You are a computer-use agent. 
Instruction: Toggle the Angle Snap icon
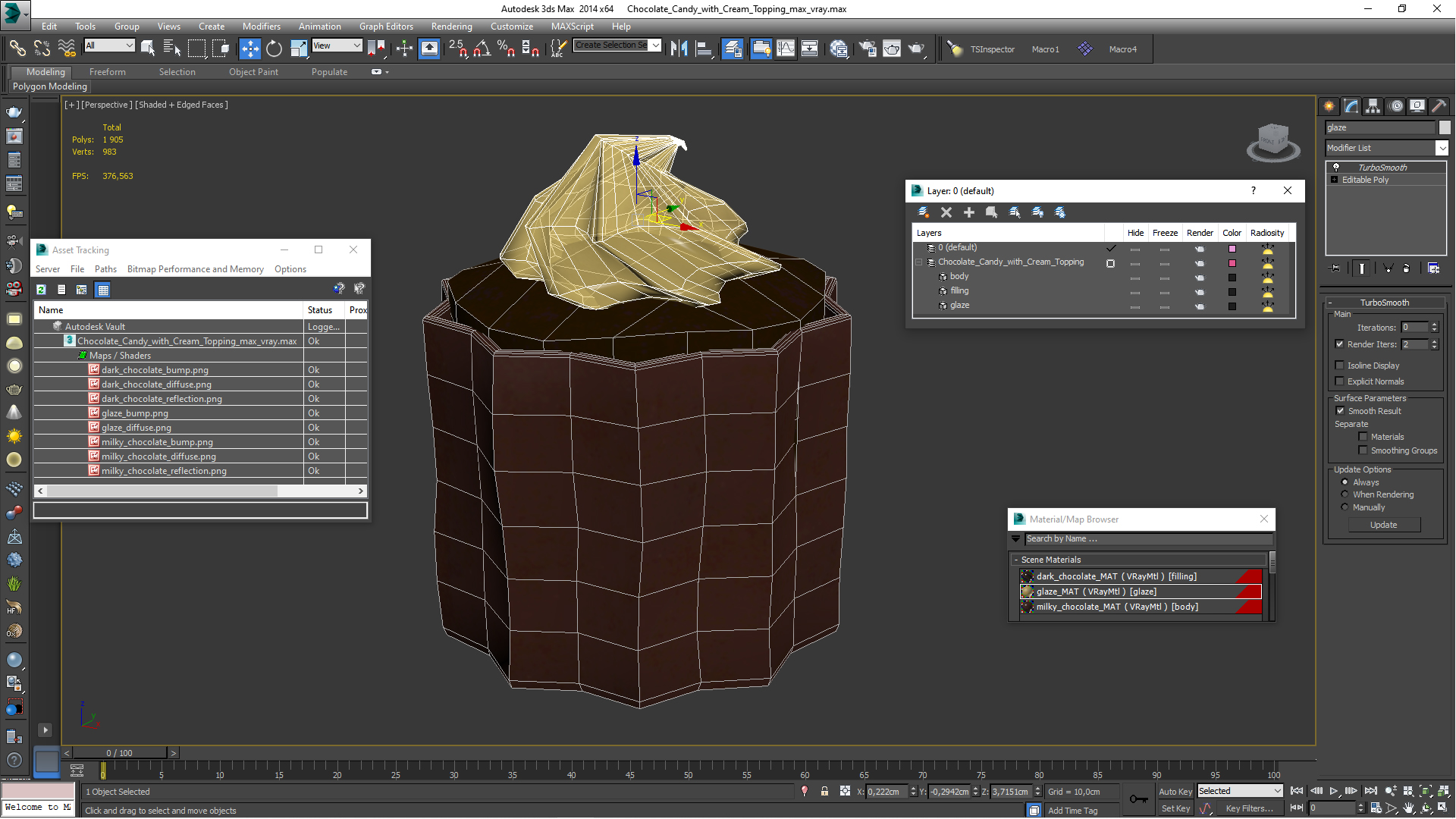(482, 49)
